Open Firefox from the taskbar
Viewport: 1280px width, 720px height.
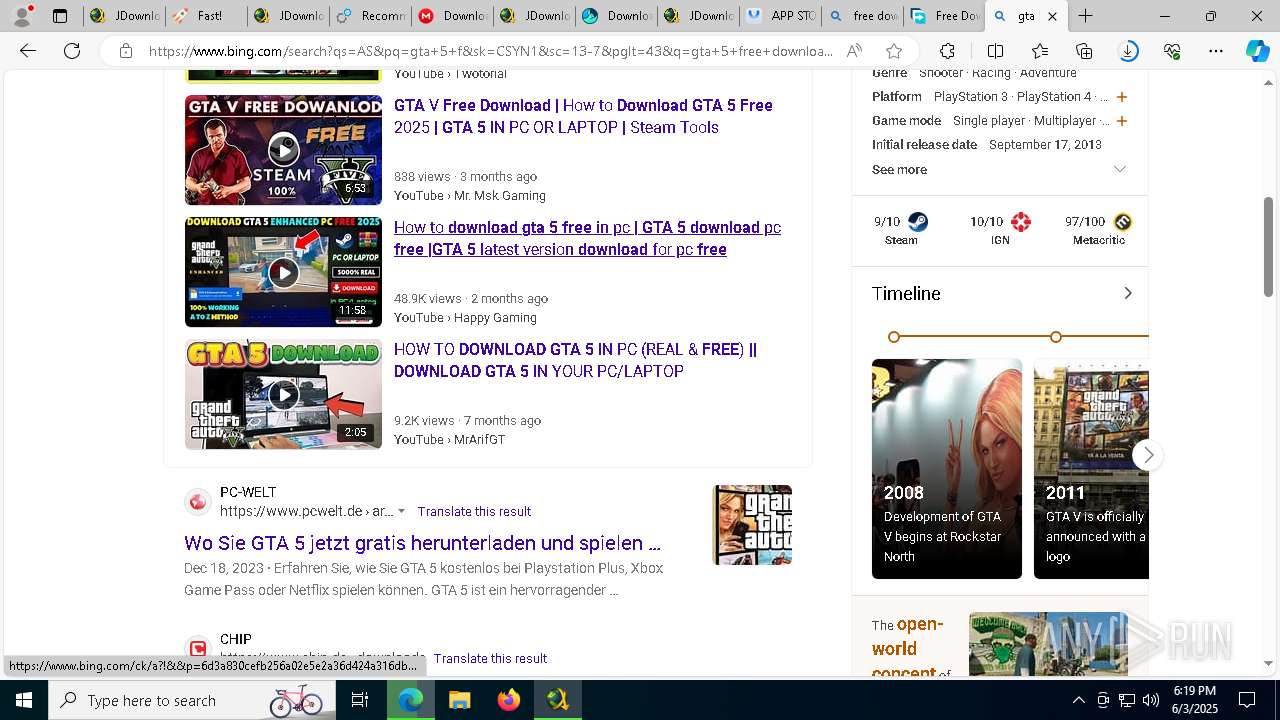coord(508,700)
